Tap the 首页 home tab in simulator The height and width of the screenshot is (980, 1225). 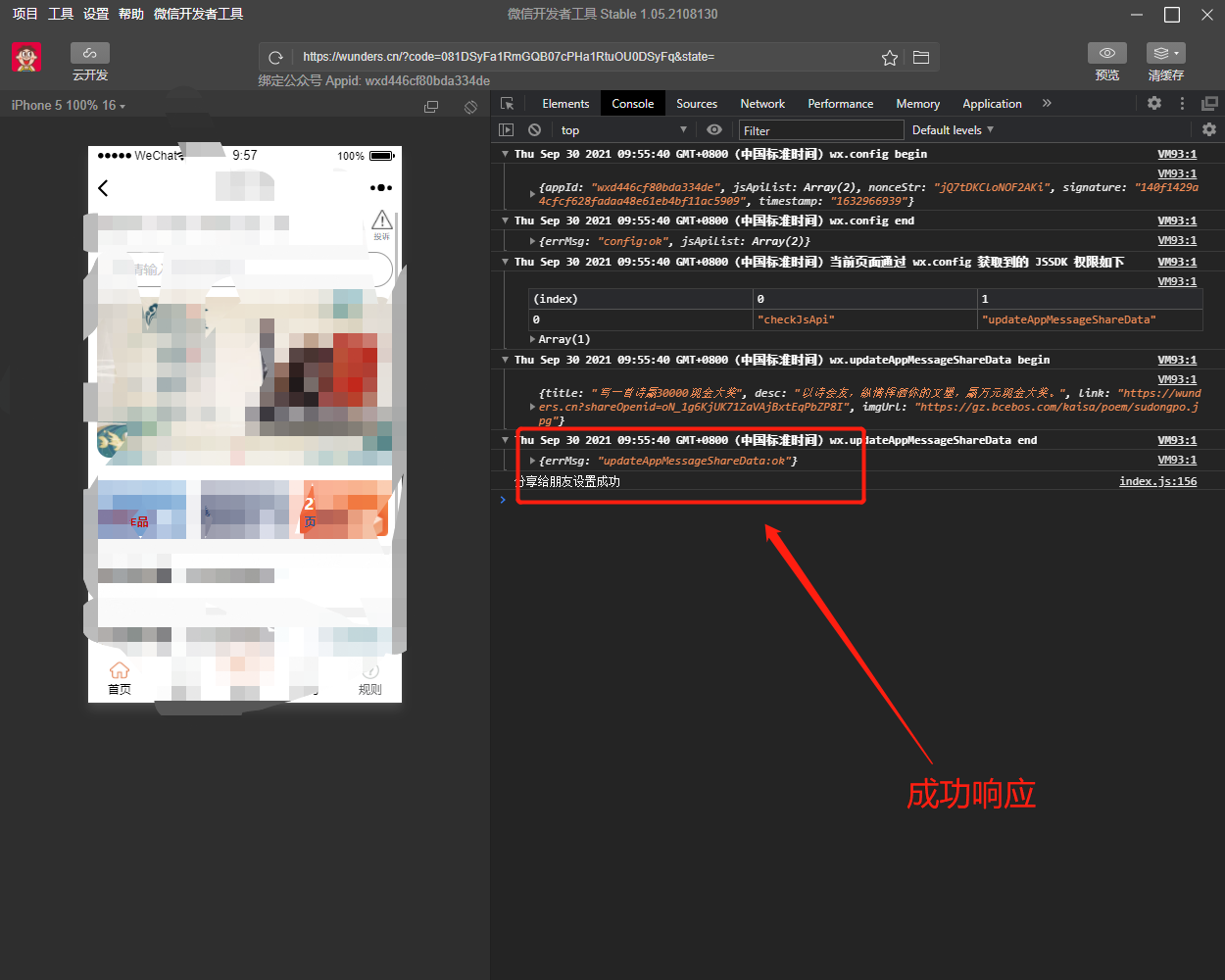(x=120, y=678)
